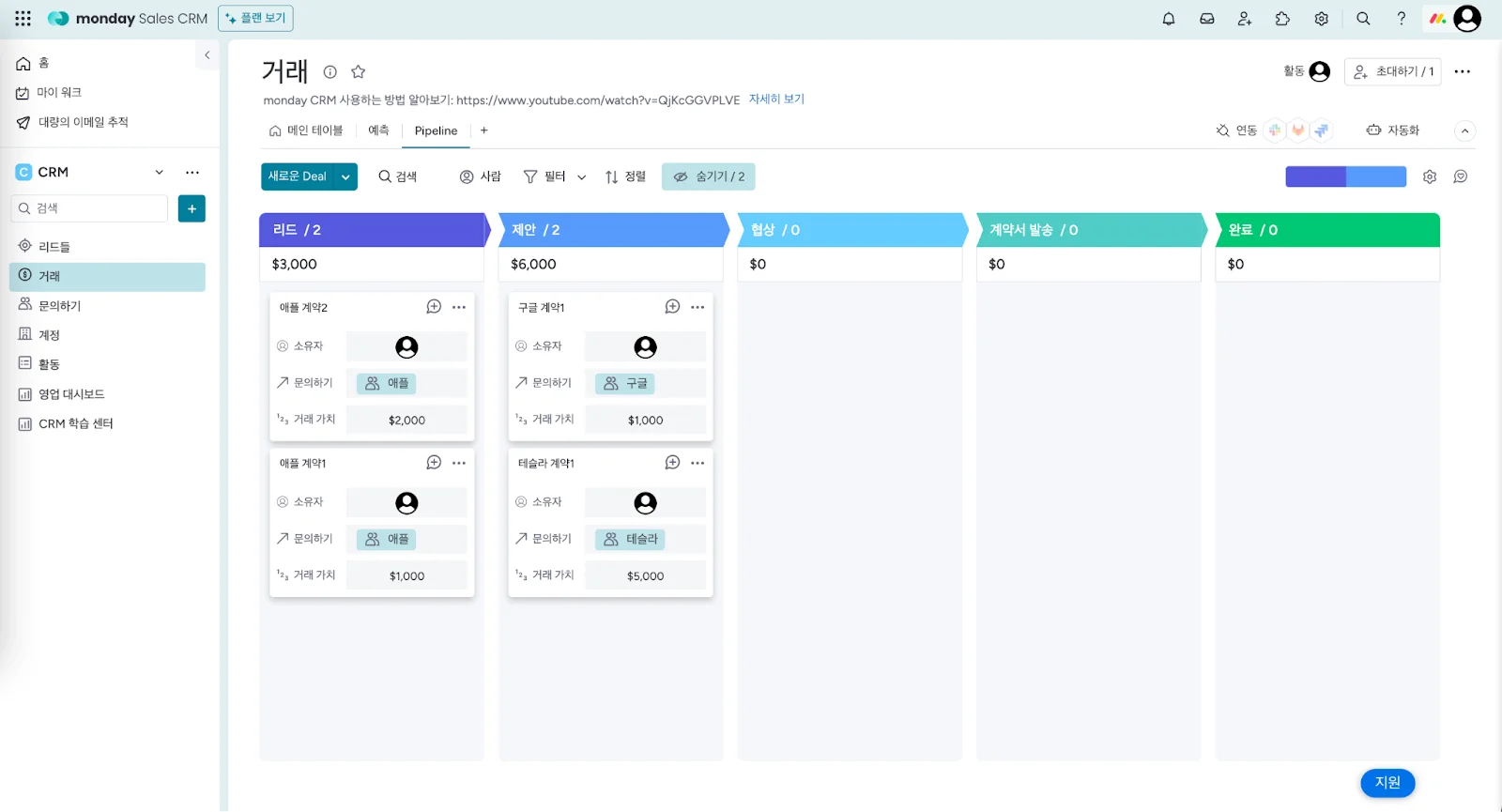Click the 초대하기 / 1 button
Screen dimensions: 1502x812
[1393, 71]
